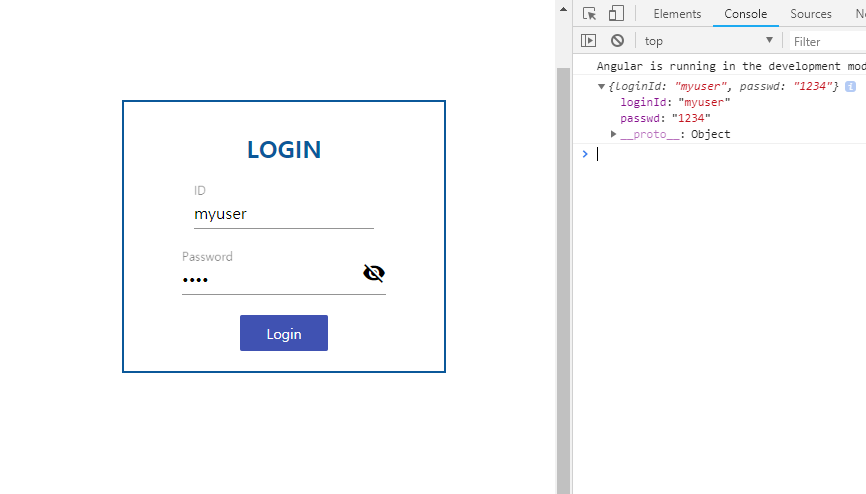Focus the ID input field
Viewport: 866px width, 494px height.
284,214
